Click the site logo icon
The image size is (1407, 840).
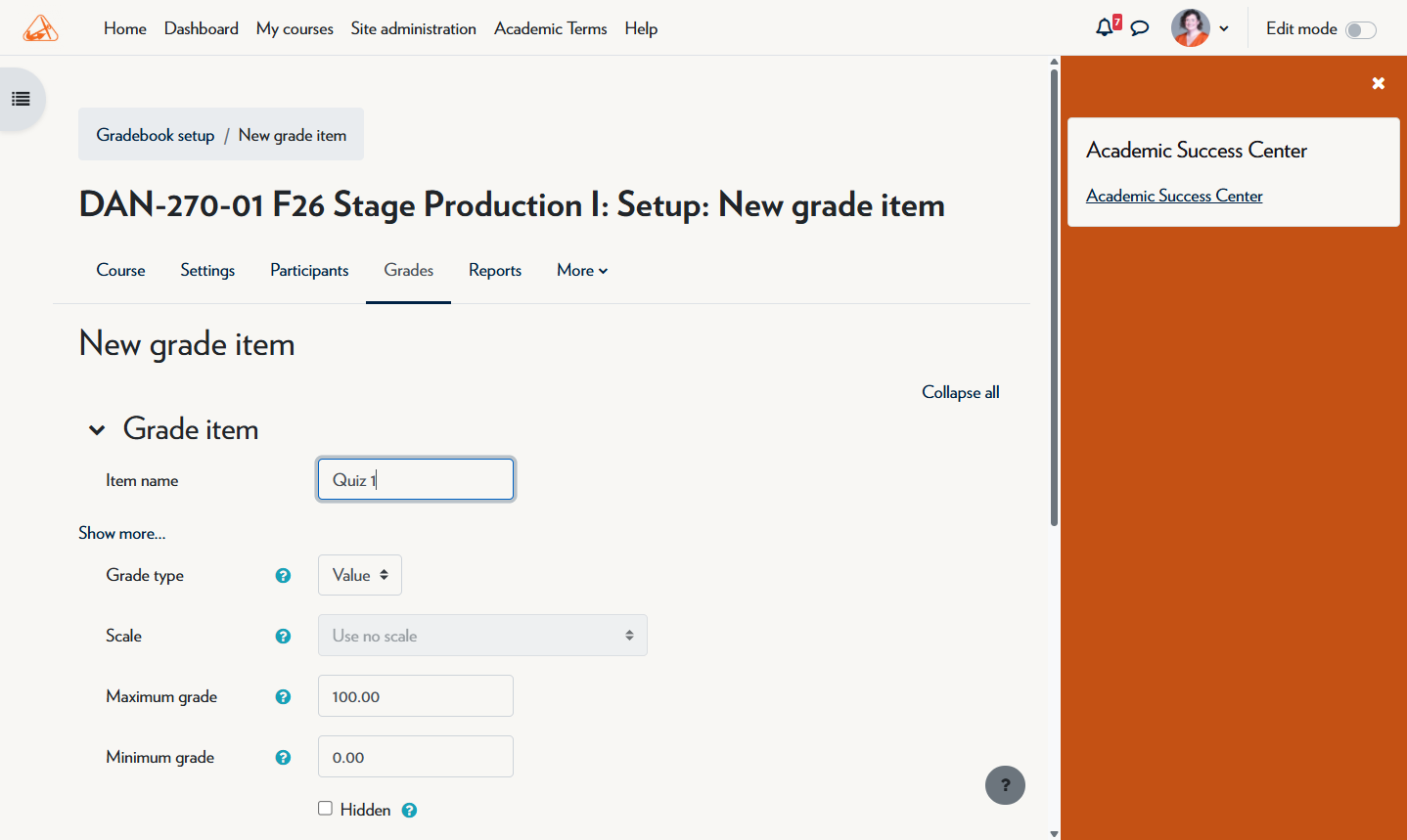(x=40, y=28)
